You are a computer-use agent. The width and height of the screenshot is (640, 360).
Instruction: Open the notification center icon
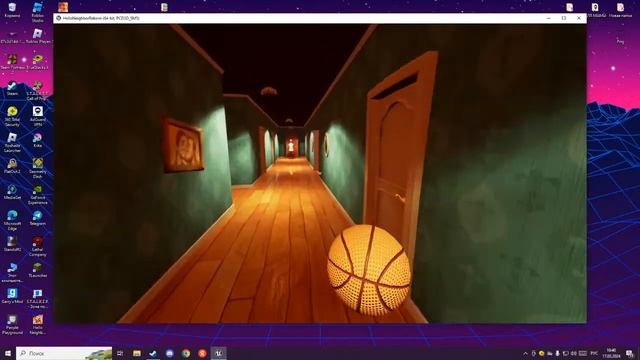630,353
